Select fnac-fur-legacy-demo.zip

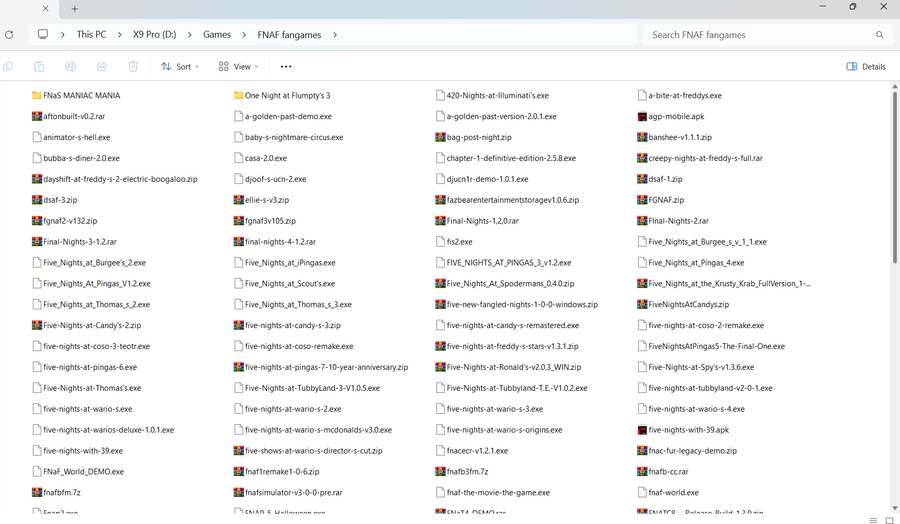tap(688, 451)
